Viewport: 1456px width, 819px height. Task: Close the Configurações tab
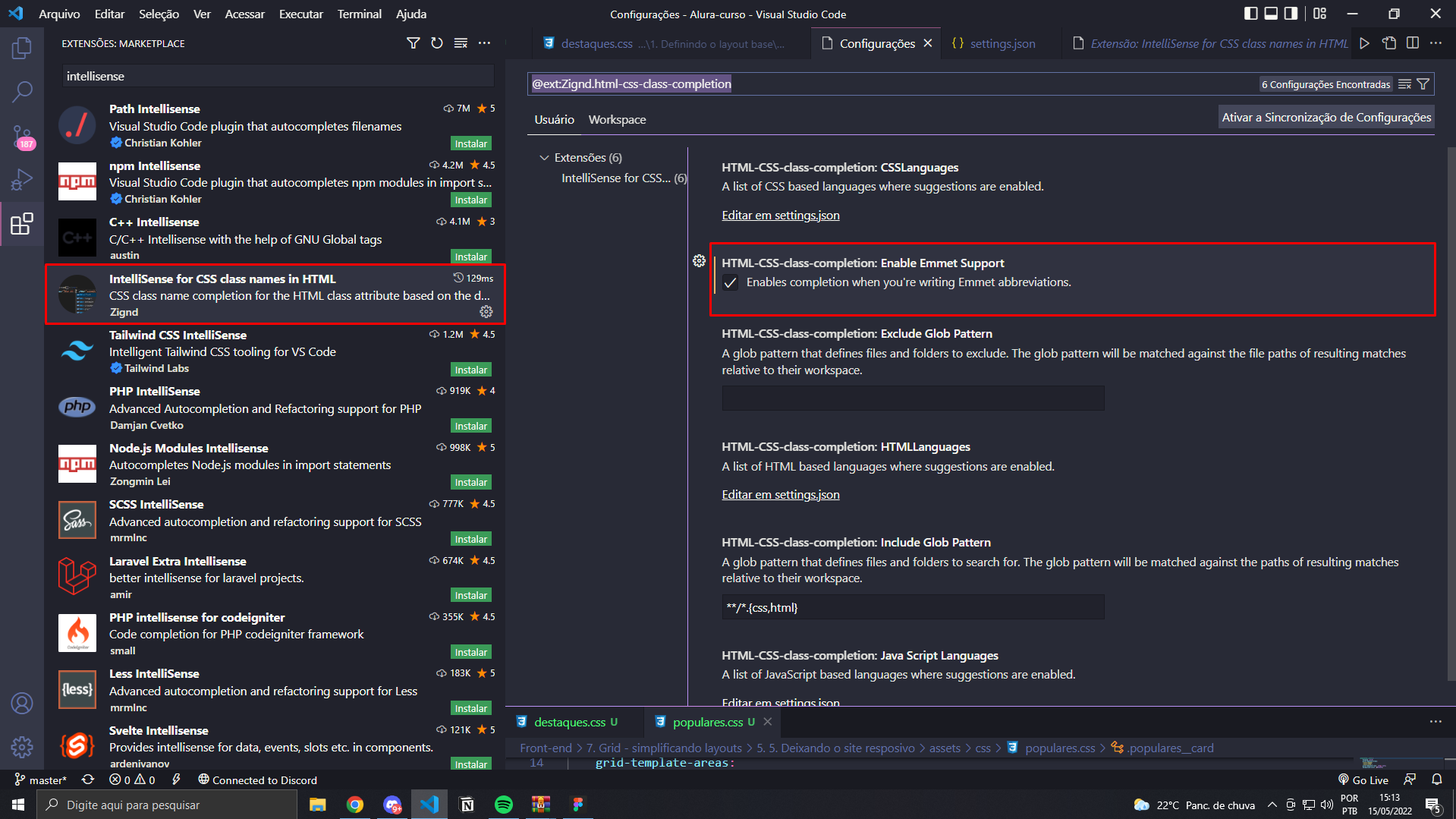(927, 43)
